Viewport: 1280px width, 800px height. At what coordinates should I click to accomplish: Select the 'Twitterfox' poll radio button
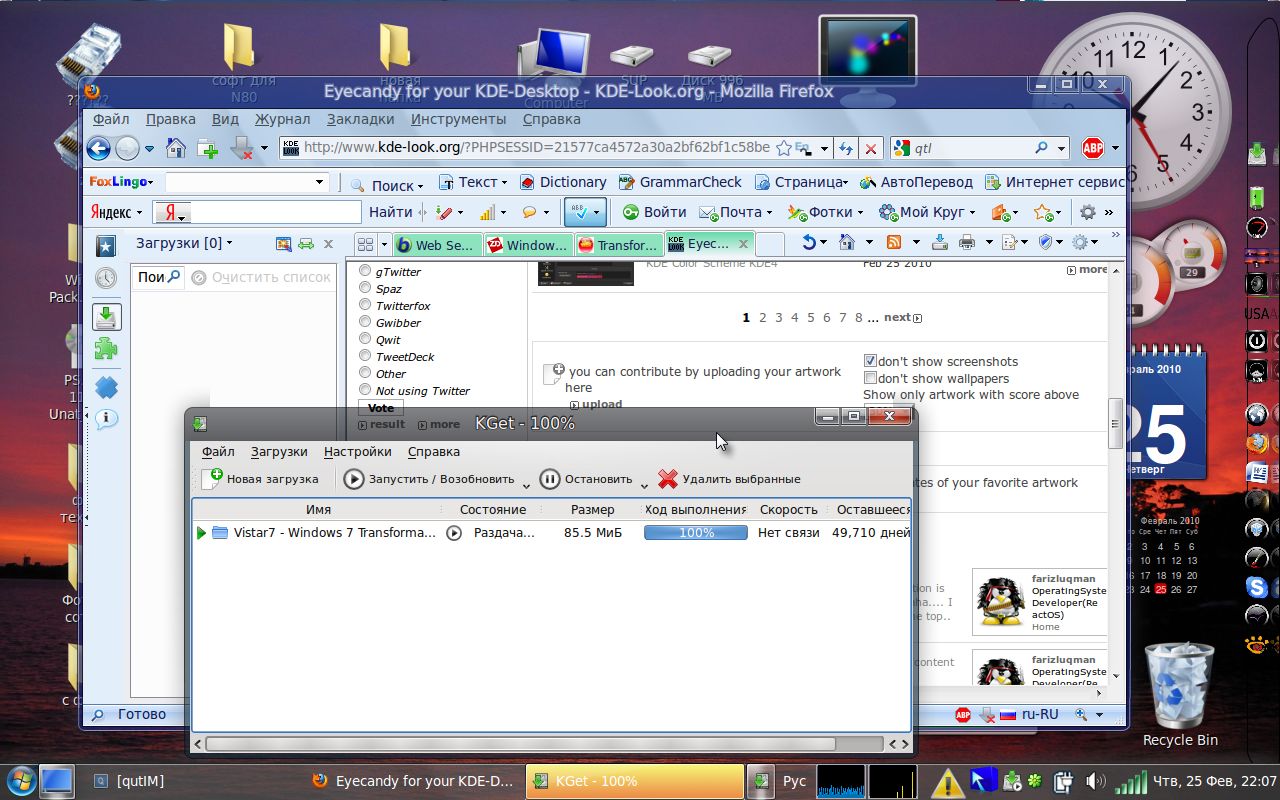tap(365, 305)
